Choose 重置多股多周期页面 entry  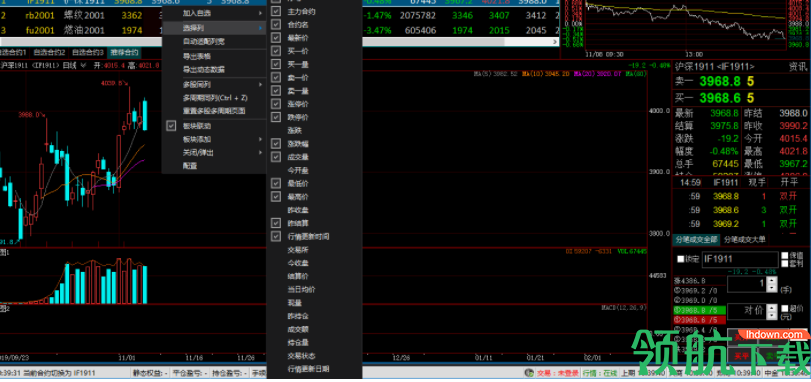(214, 111)
